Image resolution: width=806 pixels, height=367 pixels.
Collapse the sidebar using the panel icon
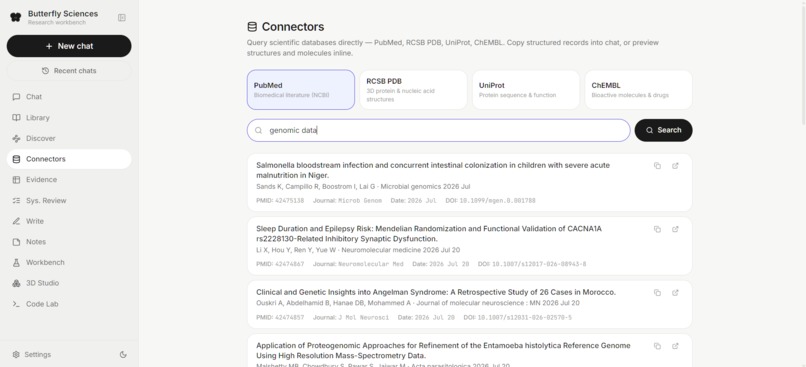pos(122,17)
